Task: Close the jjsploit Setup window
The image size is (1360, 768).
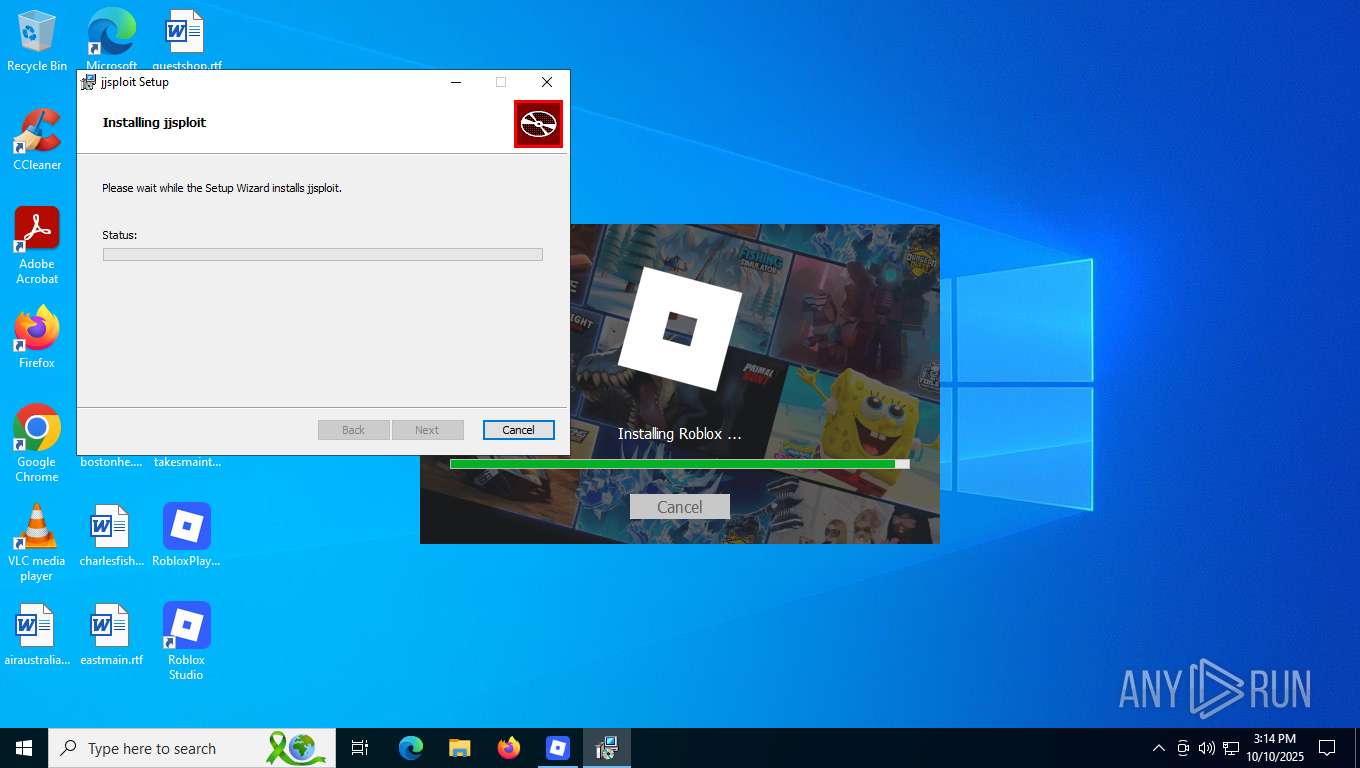Action: [x=546, y=82]
